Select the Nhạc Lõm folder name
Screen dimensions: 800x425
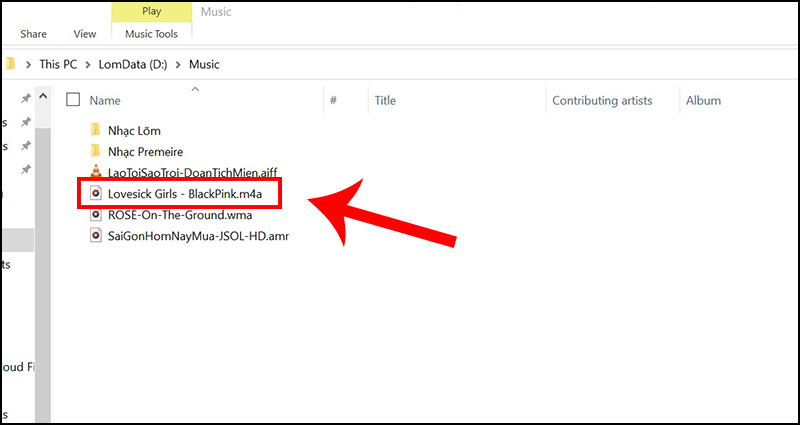pos(134,131)
